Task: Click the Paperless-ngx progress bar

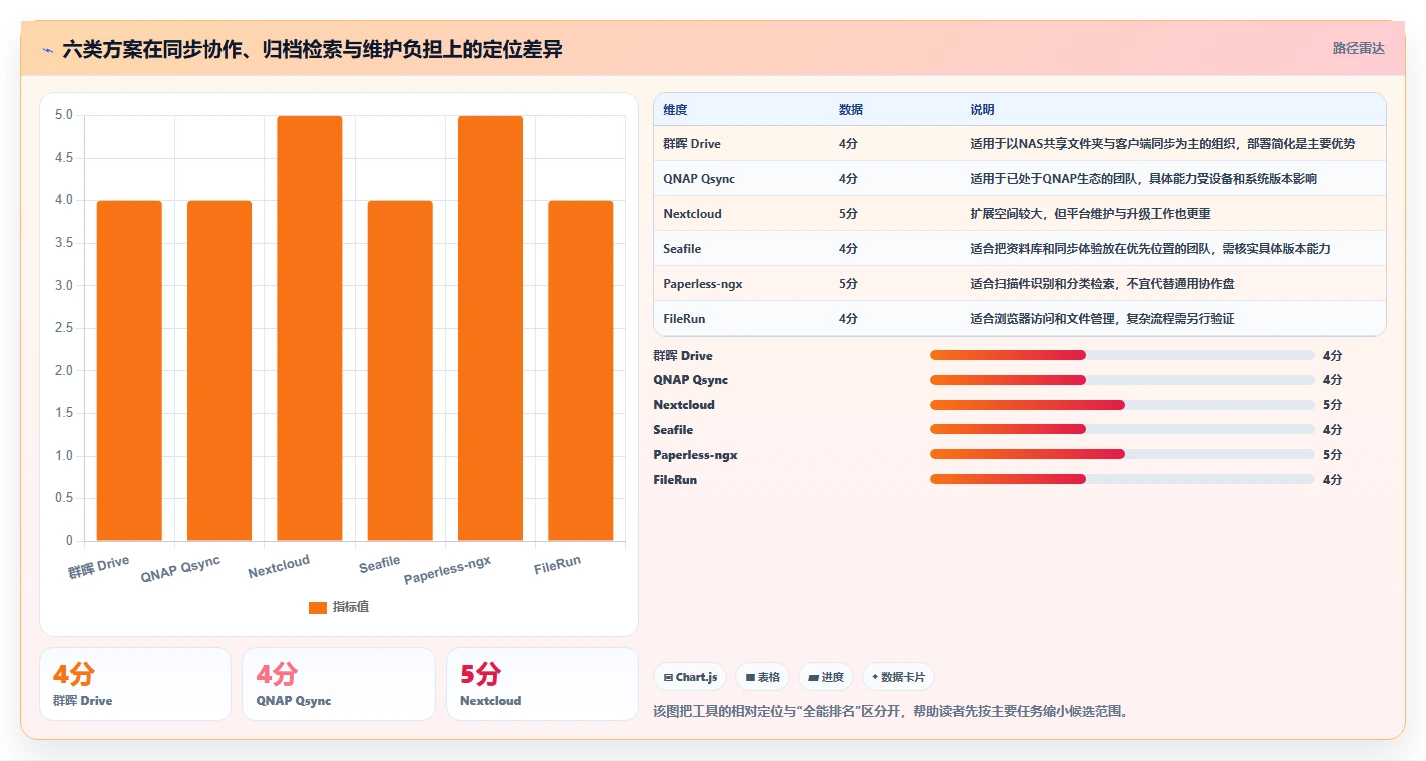Action: pyautogui.click(x=1122, y=454)
